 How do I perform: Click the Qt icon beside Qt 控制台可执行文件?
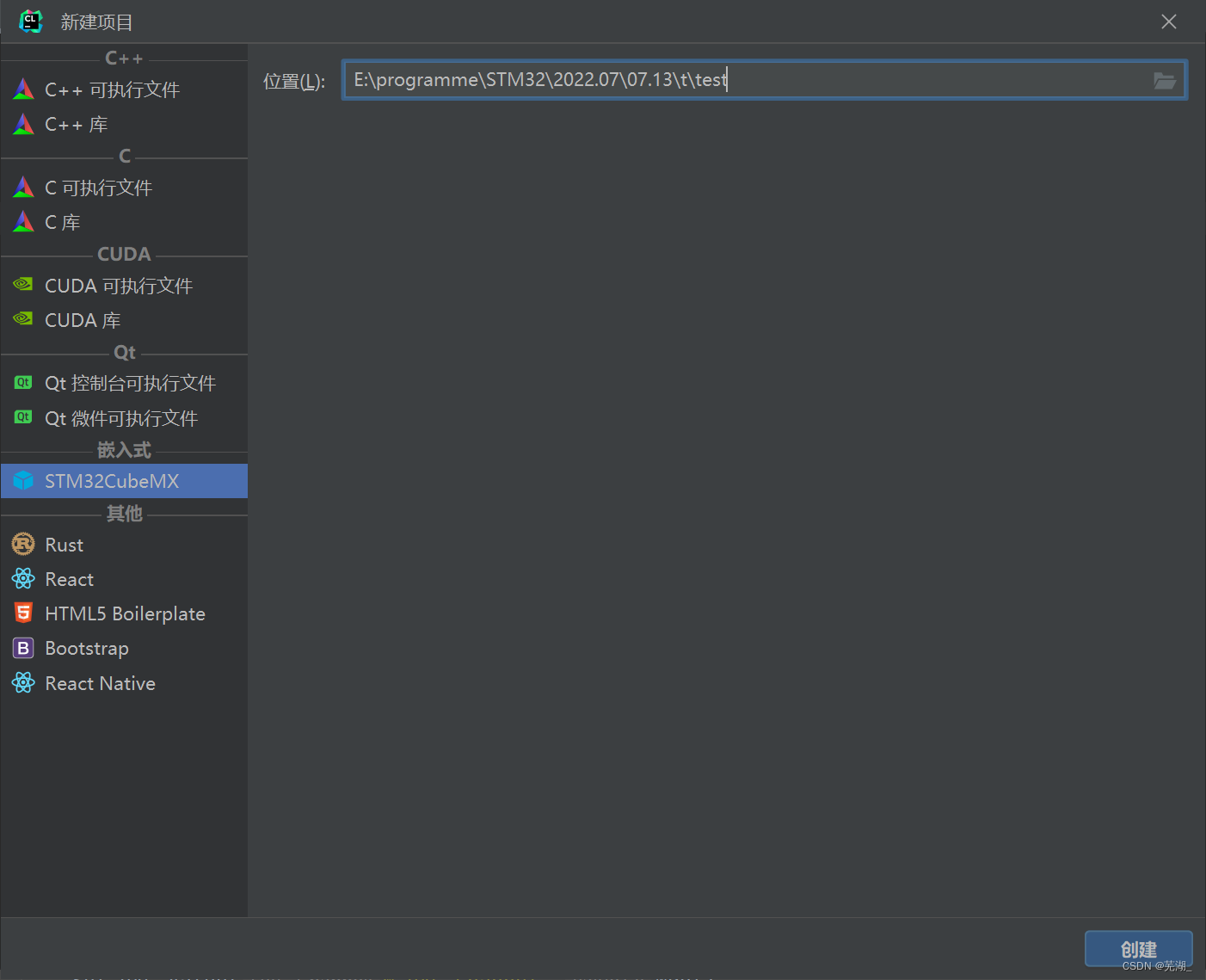[x=23, y=382]
